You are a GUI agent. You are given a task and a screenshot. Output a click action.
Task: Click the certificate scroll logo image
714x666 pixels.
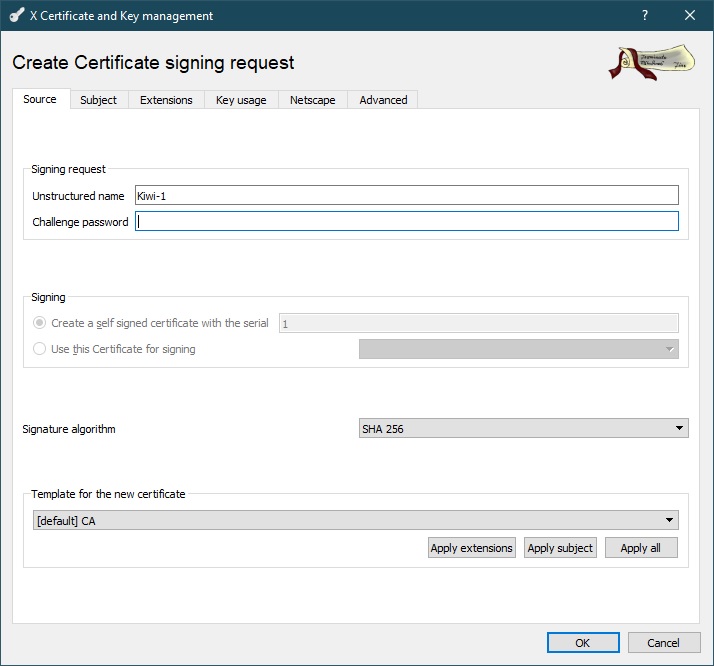tap(651, 62)
